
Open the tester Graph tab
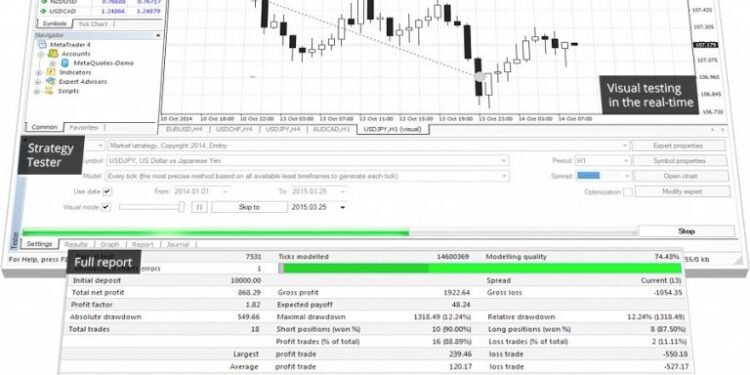click(x=110, y=244)
